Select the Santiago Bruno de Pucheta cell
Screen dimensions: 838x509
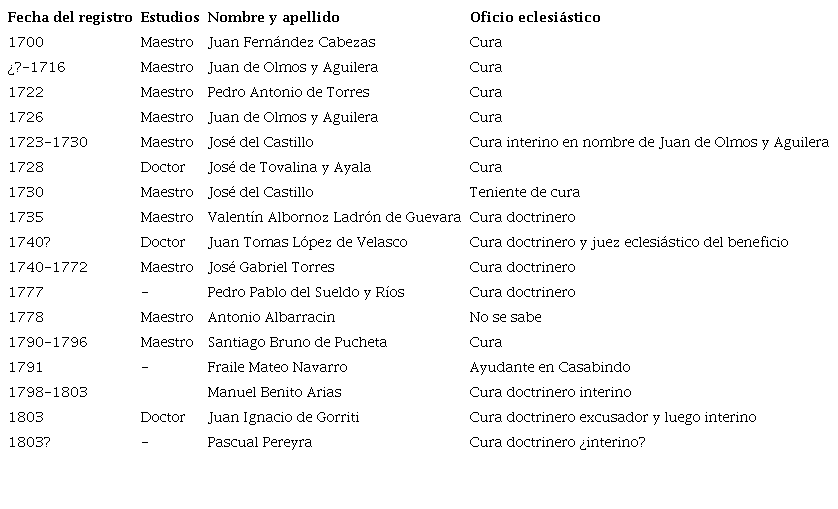[297, 343]
